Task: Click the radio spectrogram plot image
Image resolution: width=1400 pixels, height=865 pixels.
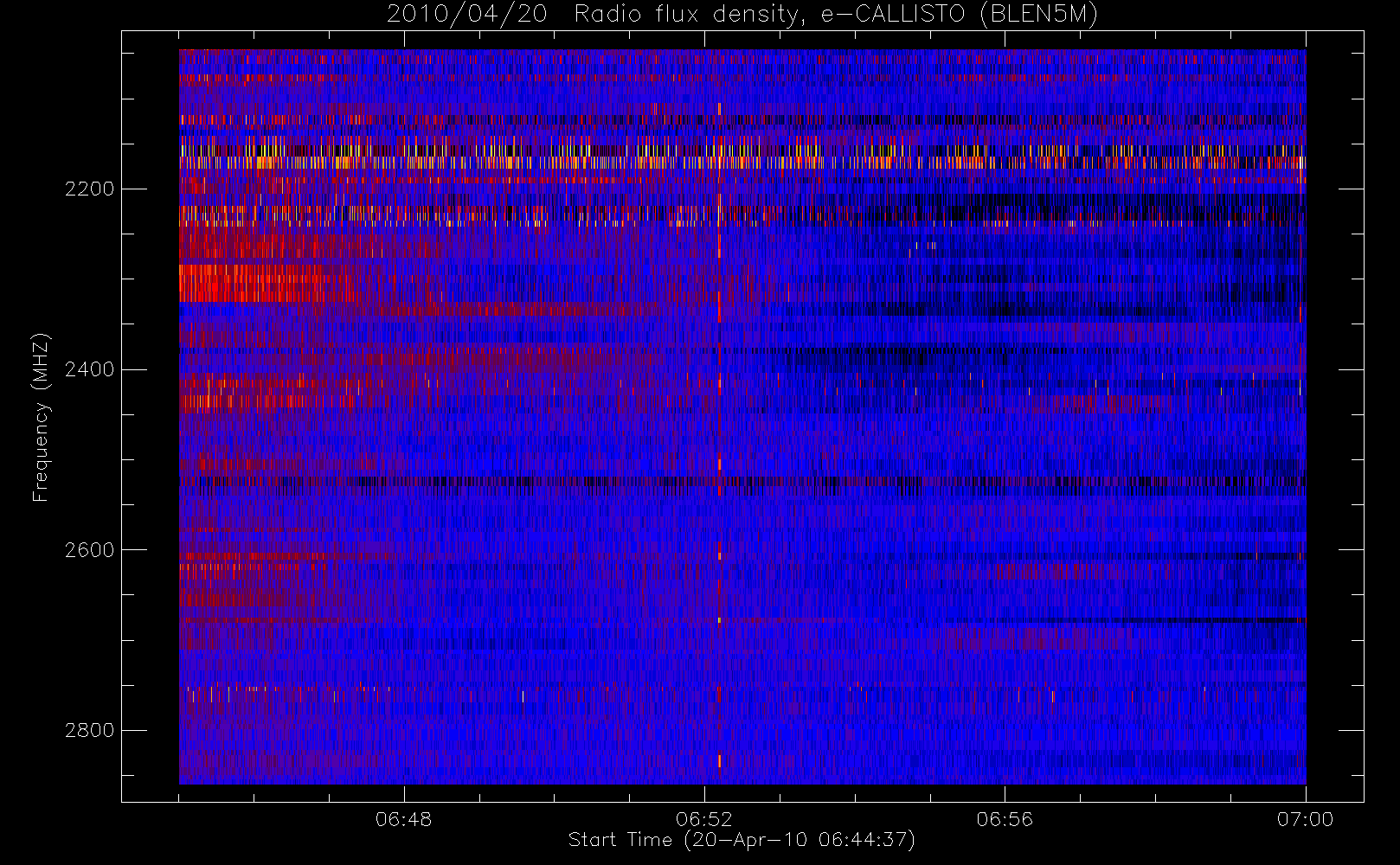Action: 742,417
